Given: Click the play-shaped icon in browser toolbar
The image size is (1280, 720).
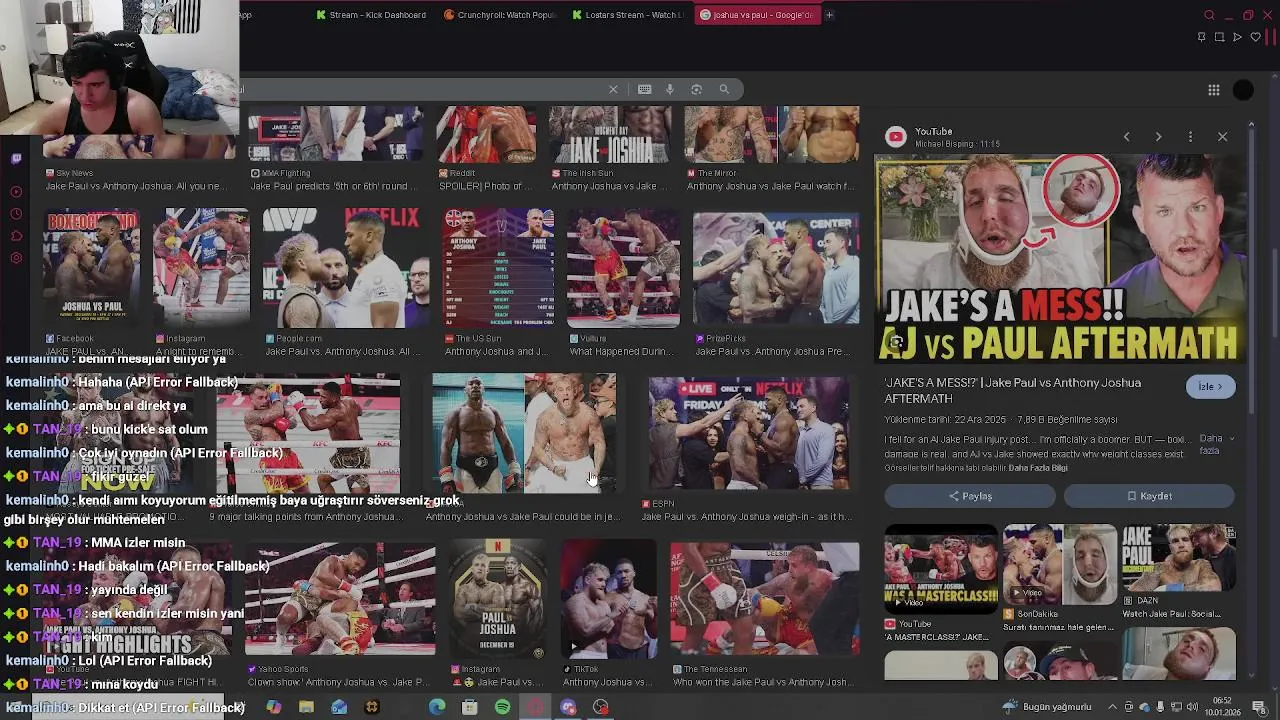Looking at the screenshot, I should pos(1237,37).
